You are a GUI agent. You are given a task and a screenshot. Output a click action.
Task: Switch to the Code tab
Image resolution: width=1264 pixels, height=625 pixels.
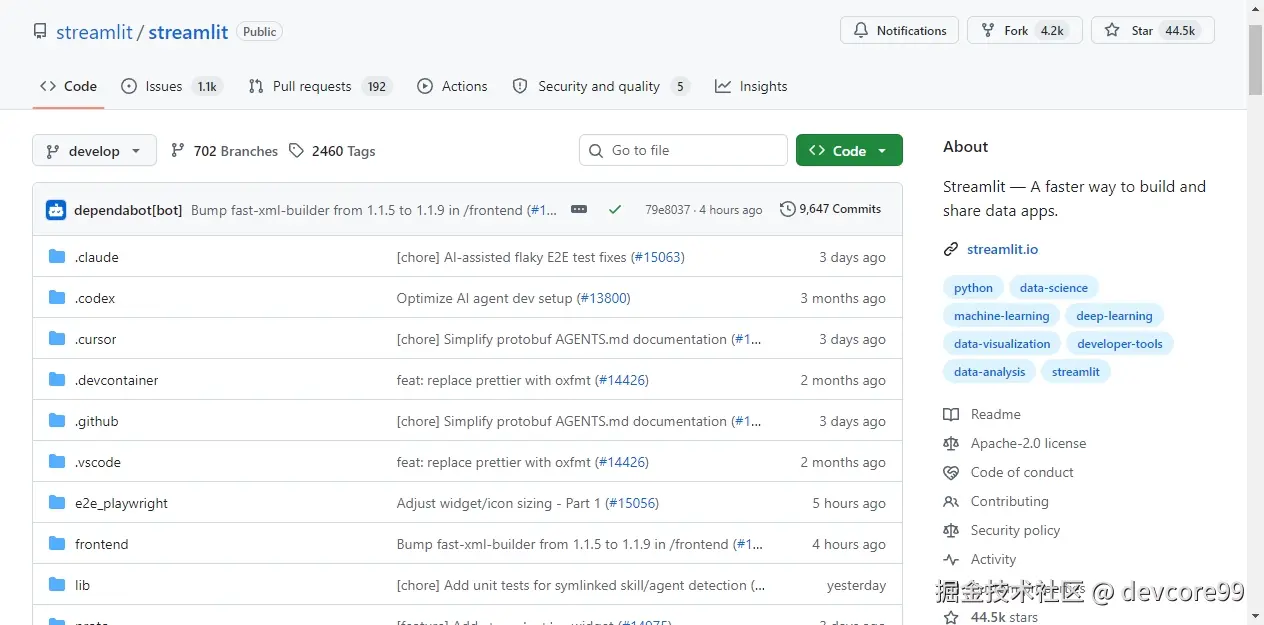pyautogui.click(x=68, y=86)
